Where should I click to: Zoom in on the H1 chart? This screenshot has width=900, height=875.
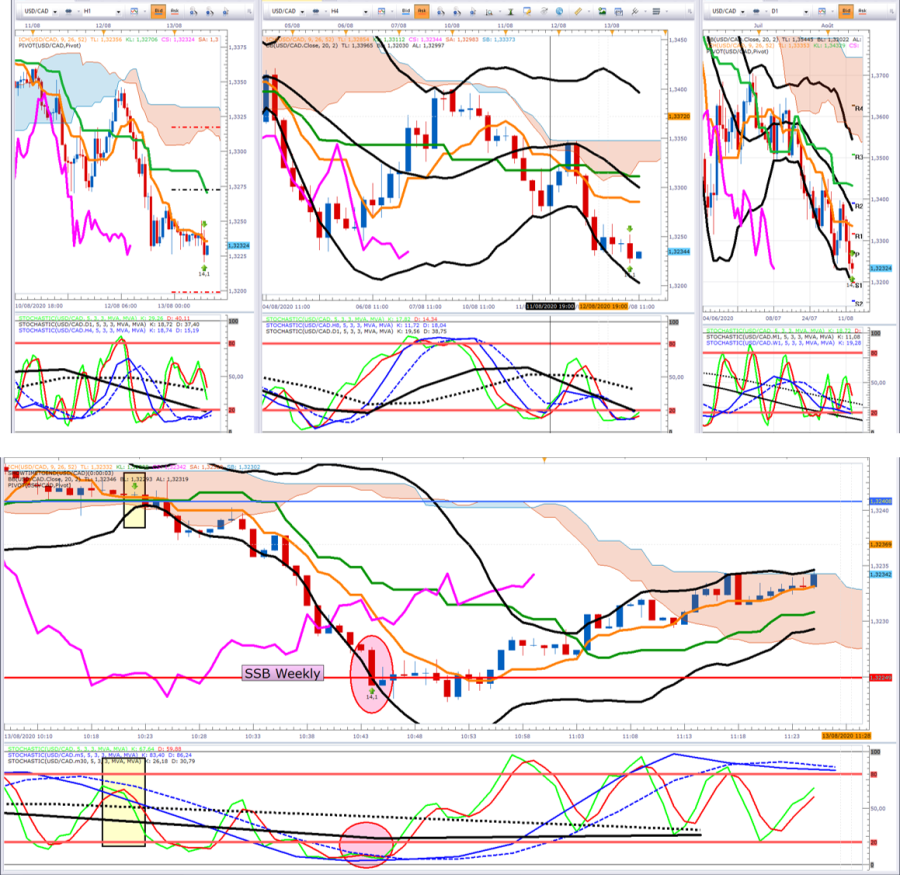click(193, 11)
